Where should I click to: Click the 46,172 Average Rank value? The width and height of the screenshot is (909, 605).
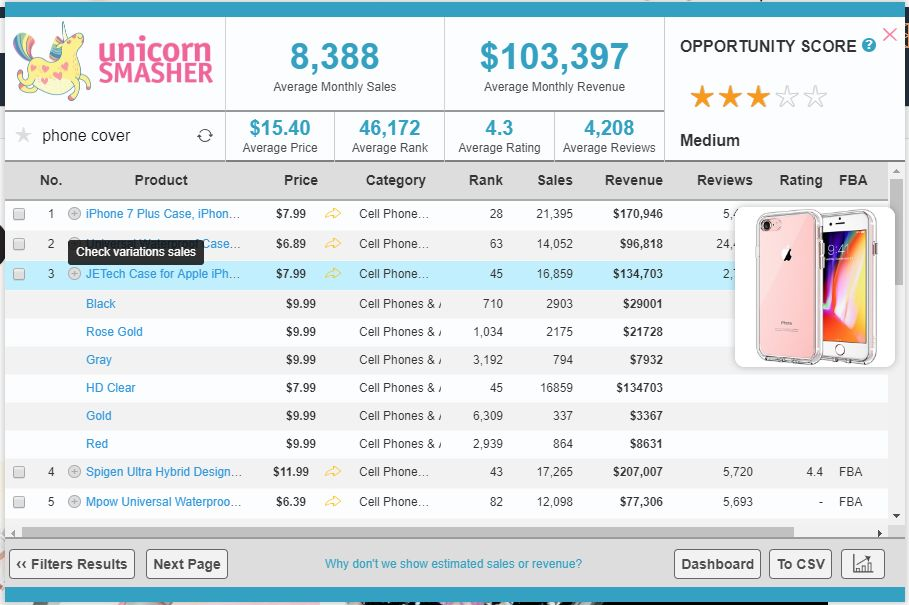click(x=390, y=127)
